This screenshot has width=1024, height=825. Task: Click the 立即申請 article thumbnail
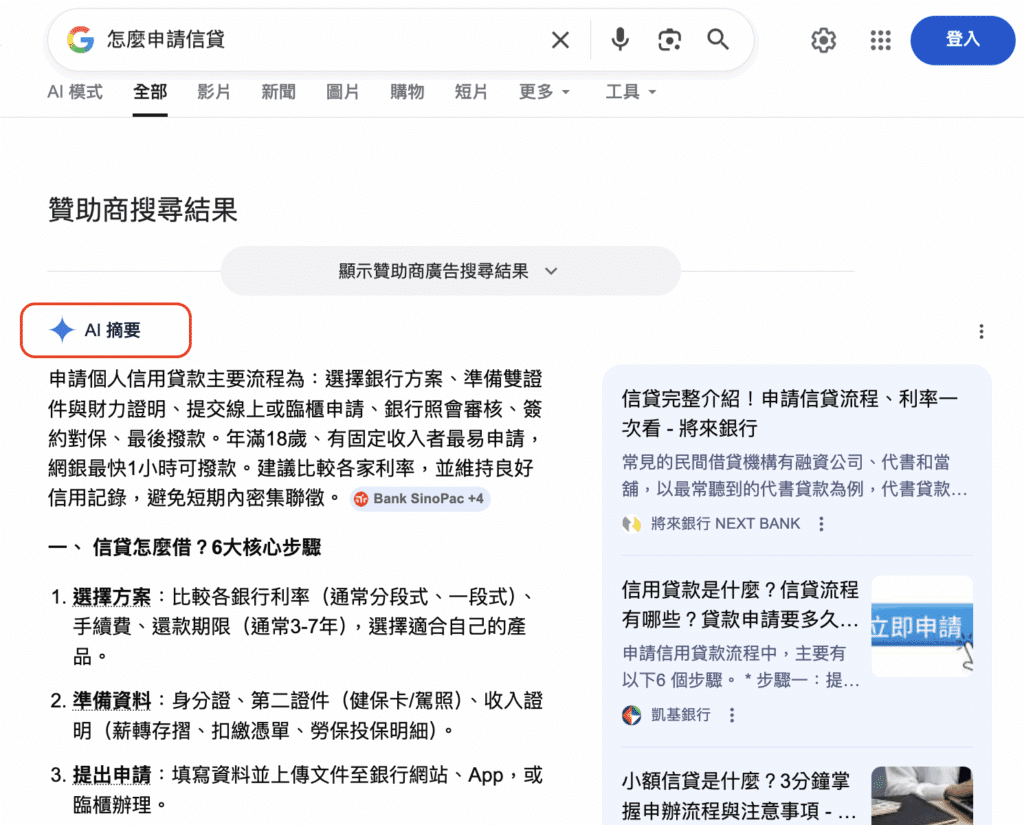tap(921, 626)
